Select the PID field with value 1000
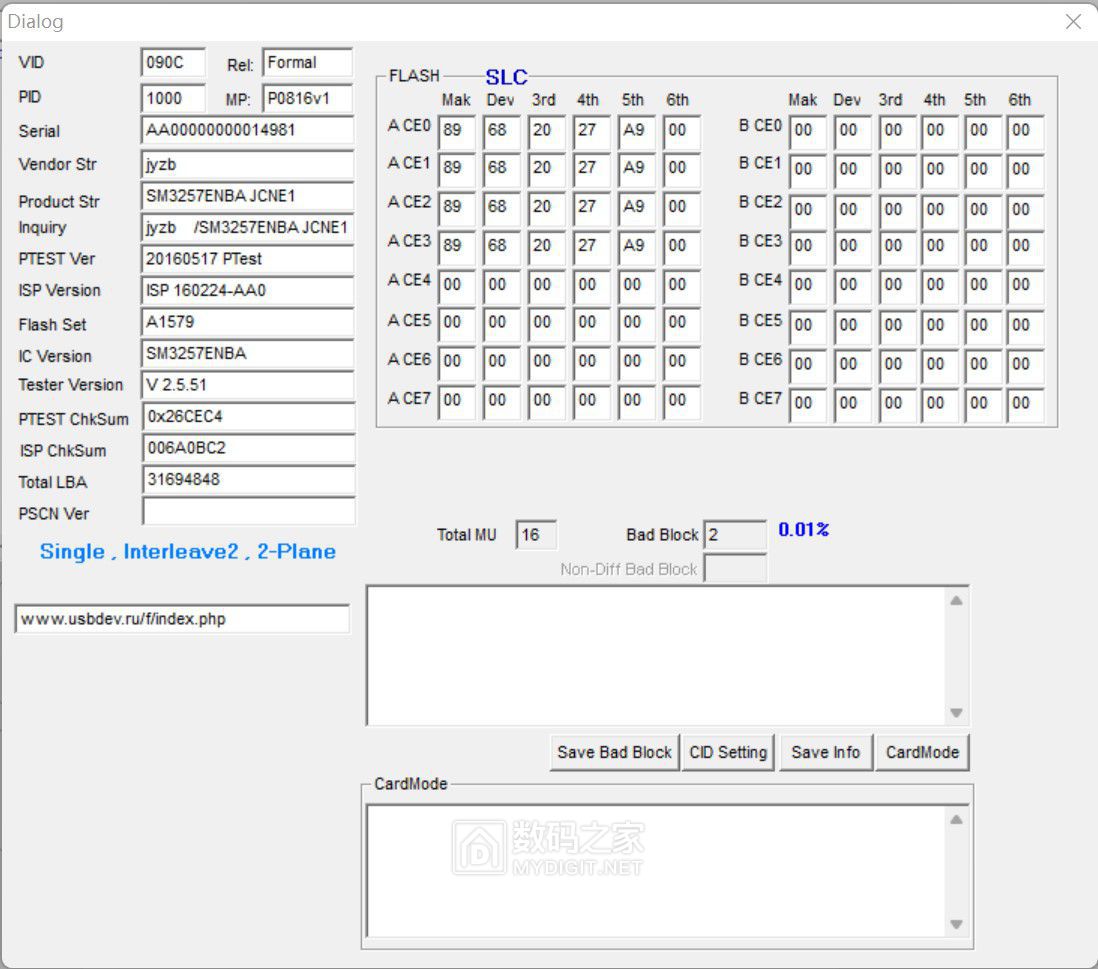 [173, 98]
